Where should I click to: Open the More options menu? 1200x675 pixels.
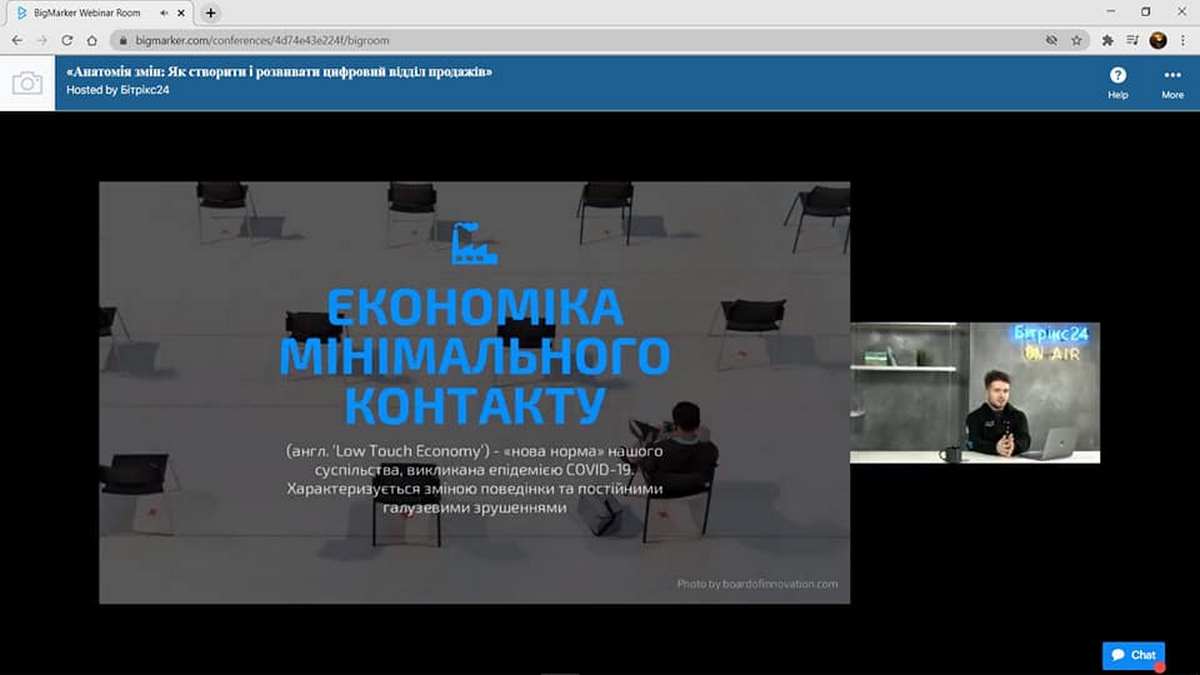(1172, 82)
